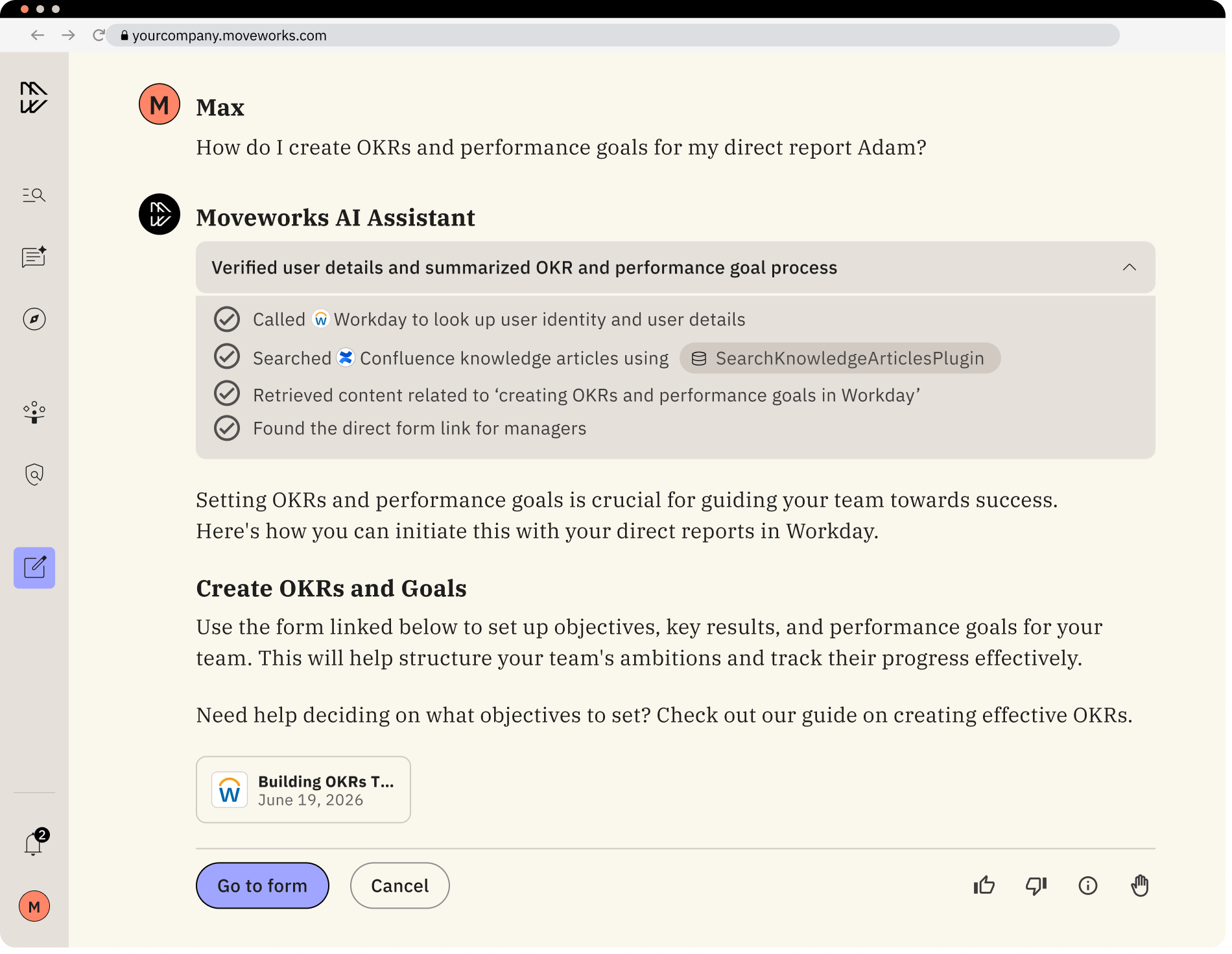Viewport: 1232px width, 954px height.
Task: Click Max's question about OKRs for Adam
Action: 561,148
